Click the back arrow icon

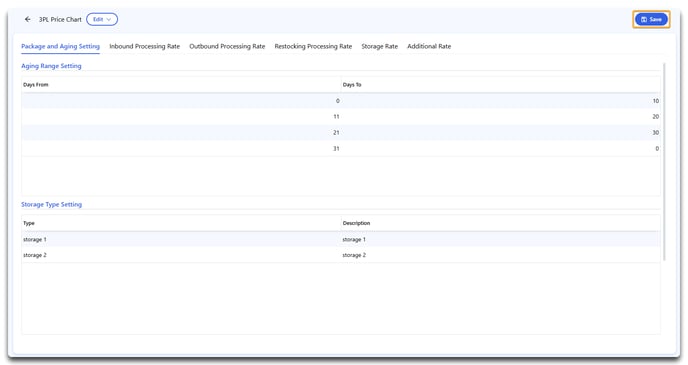point(28,19)
